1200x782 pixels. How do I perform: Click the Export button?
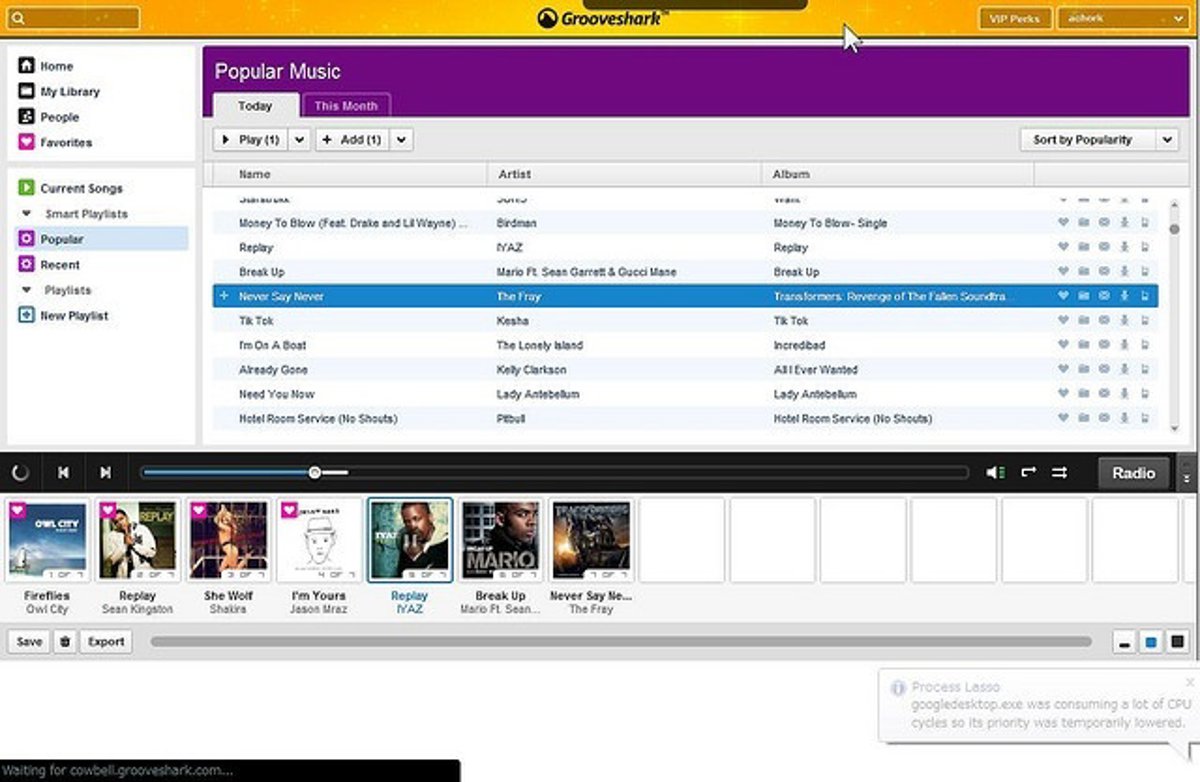[106, 641]
